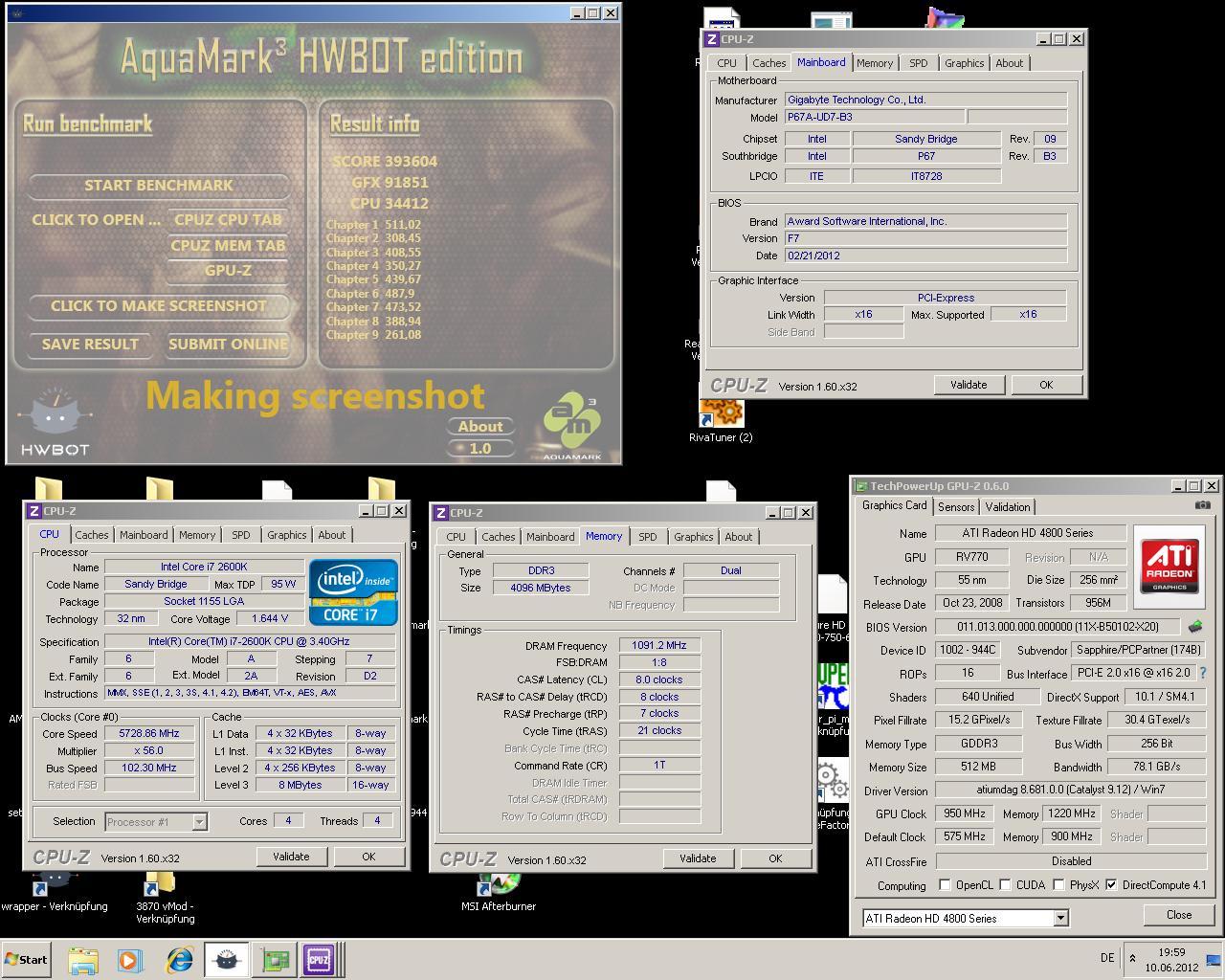Open the ATI Radeon HD 4800 Series dropdown
Image resolution: width=1225 pixels, height=980 pixels.
(x=1060, y=919)
